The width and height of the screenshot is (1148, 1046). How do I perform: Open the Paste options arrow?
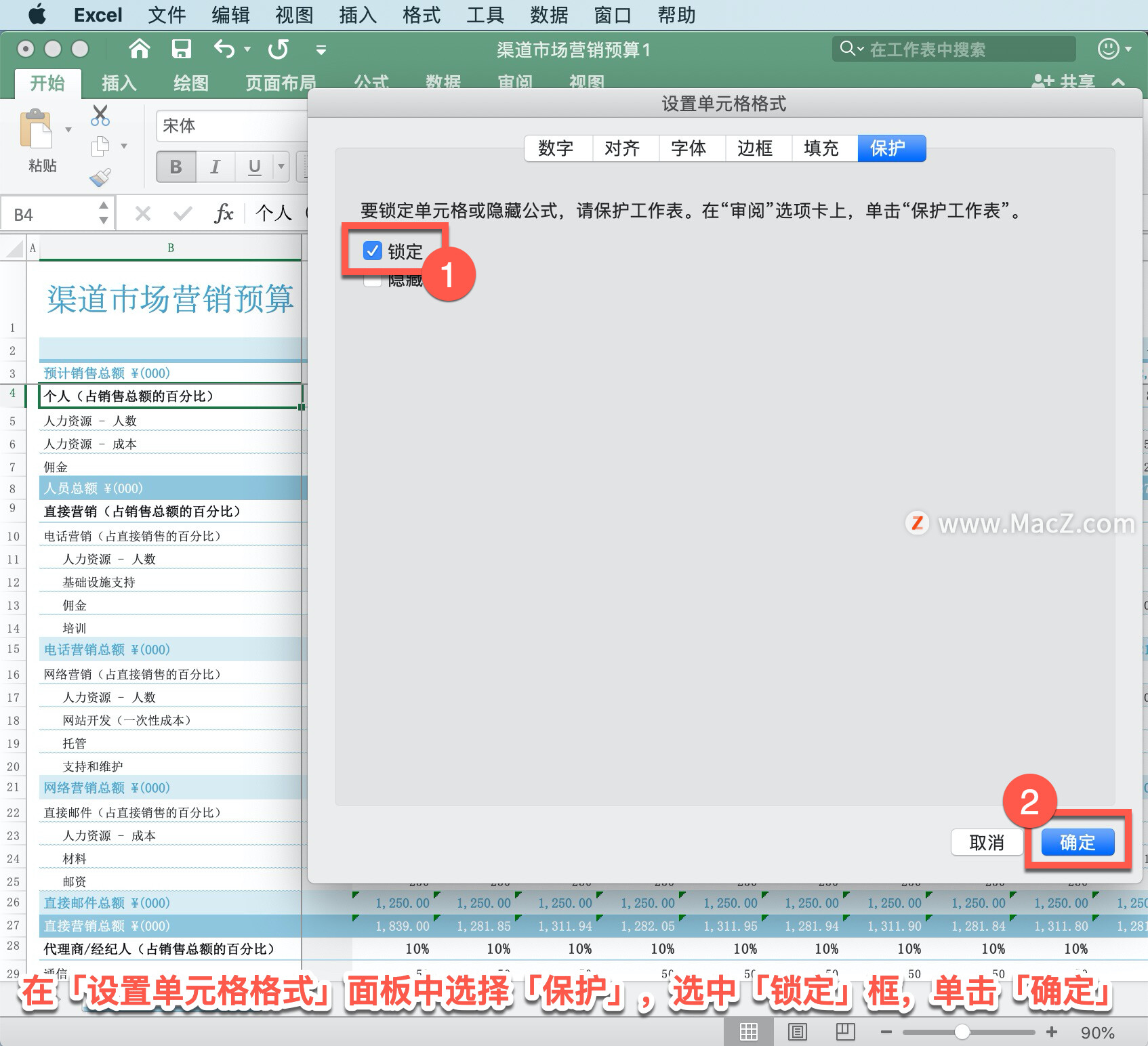[x=68, y=129]
